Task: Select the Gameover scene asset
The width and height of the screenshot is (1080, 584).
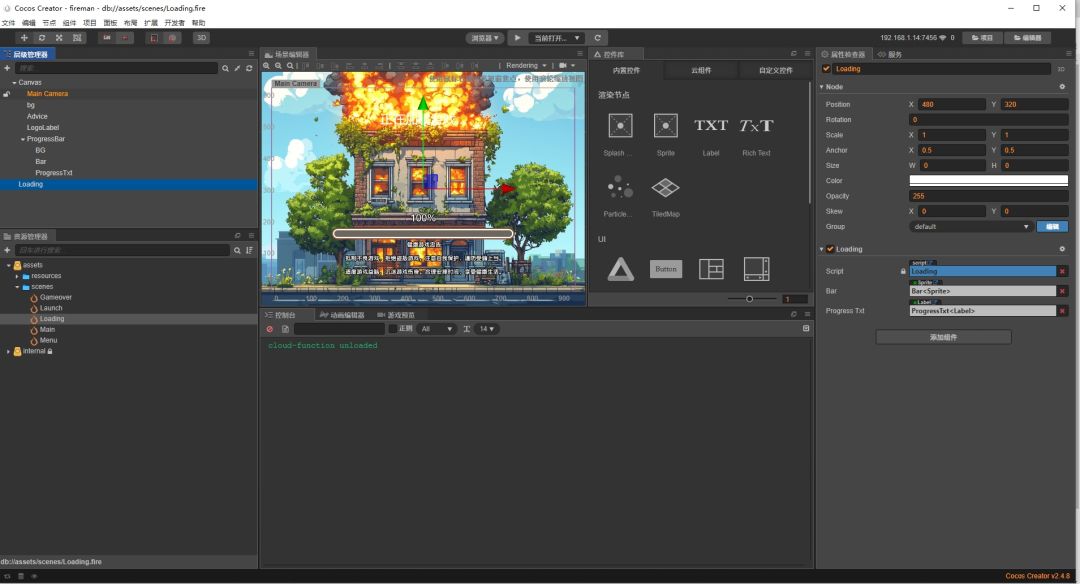Action: pyautogui.click(x=56, y=298)
